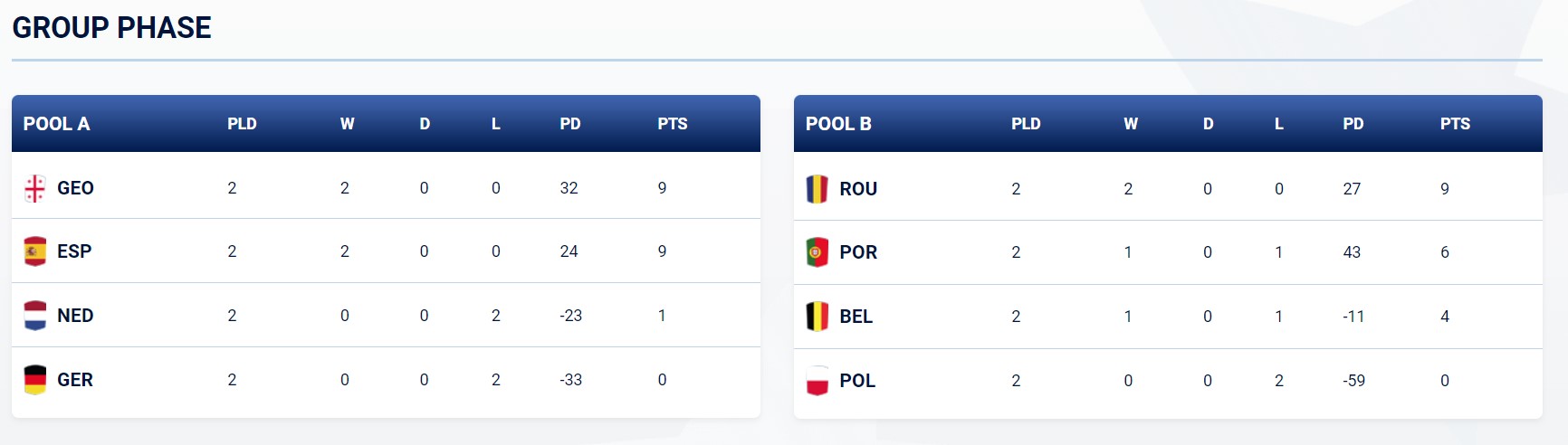Open the POR team link
Viewport: 1568px width, 445px height.
click(x=858, y=252)
